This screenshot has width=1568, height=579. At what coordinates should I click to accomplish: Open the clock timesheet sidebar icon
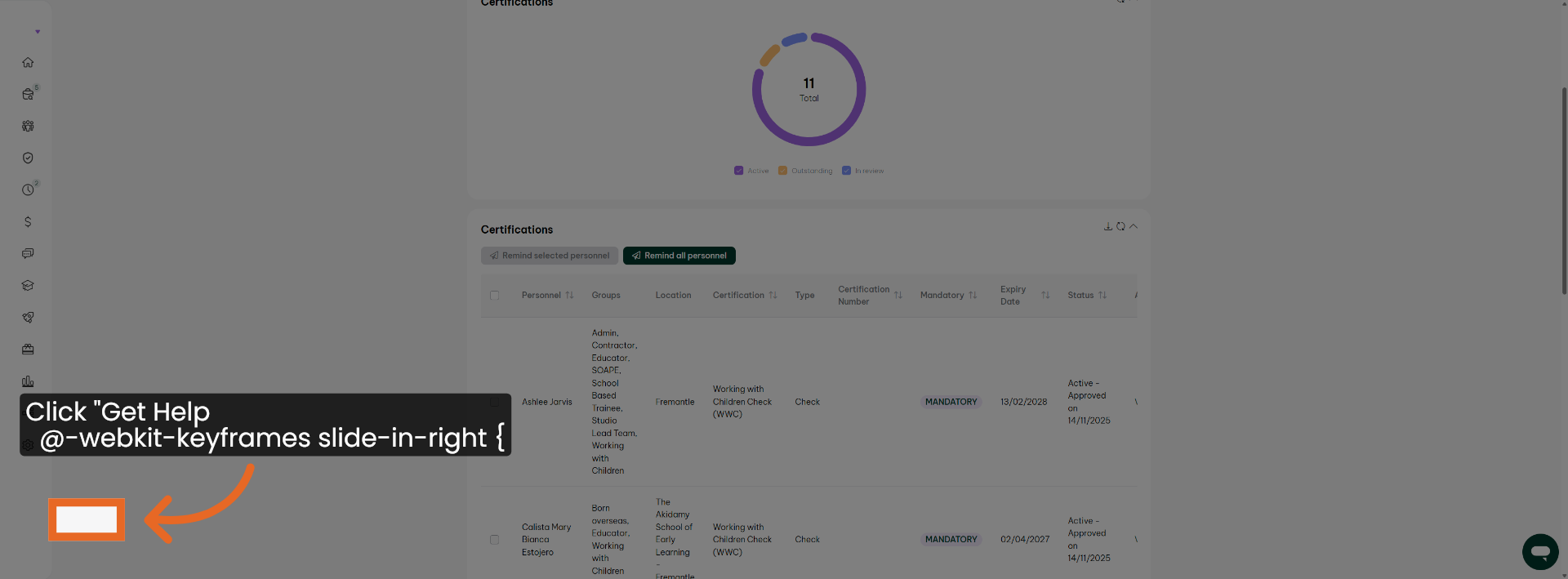pyautogui.click(x=29, y=189)
